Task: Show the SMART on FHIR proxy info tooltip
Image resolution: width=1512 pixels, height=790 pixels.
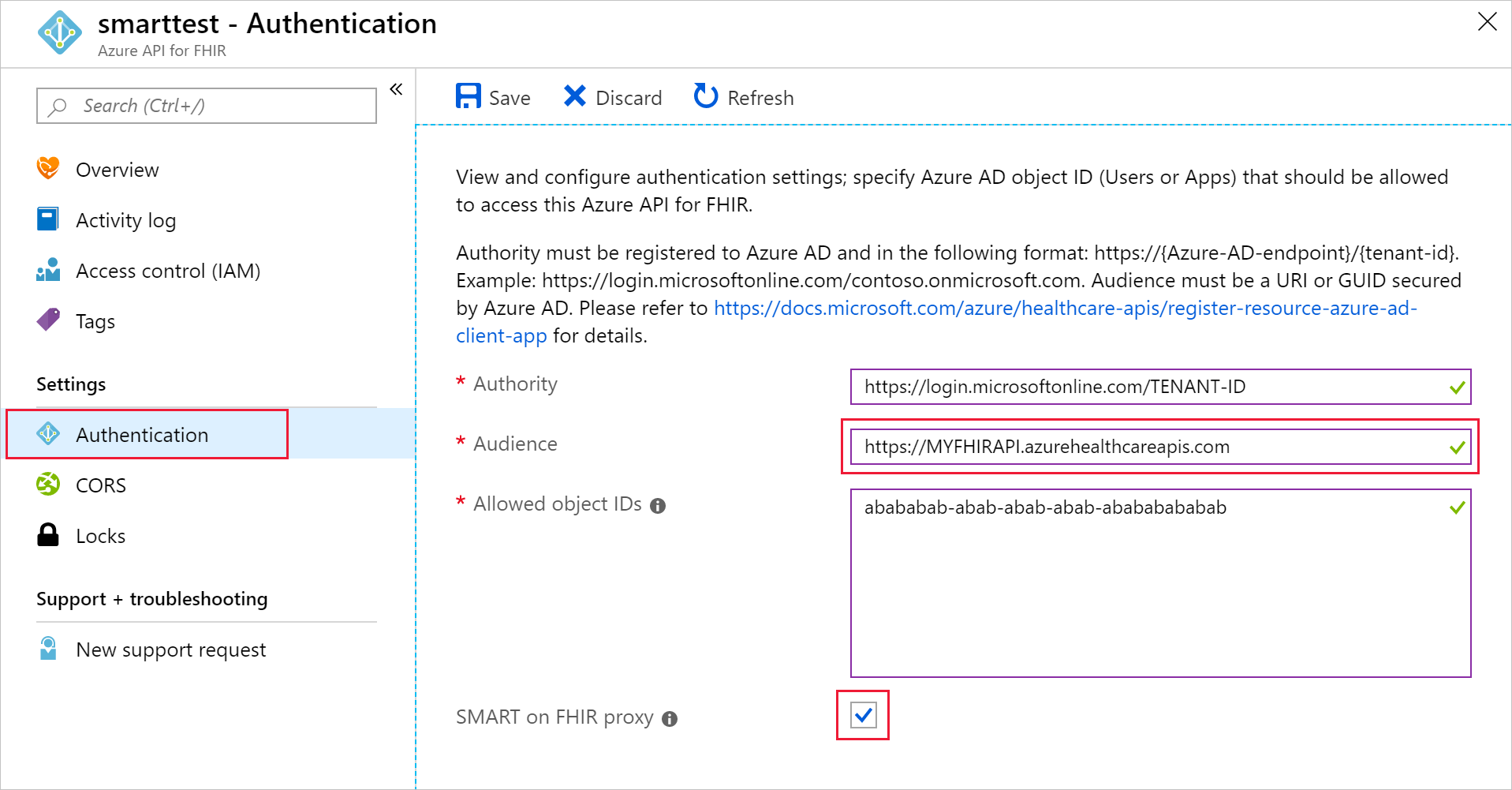Action: click(670, 718)
